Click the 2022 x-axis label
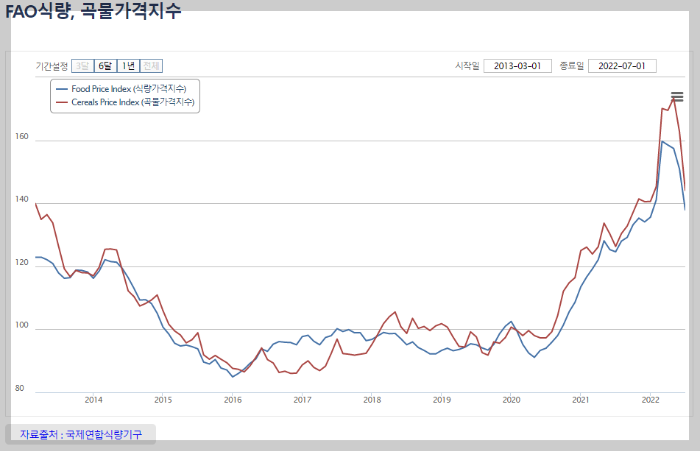Viewport: 700px width, 451px height. click(650, 400)
